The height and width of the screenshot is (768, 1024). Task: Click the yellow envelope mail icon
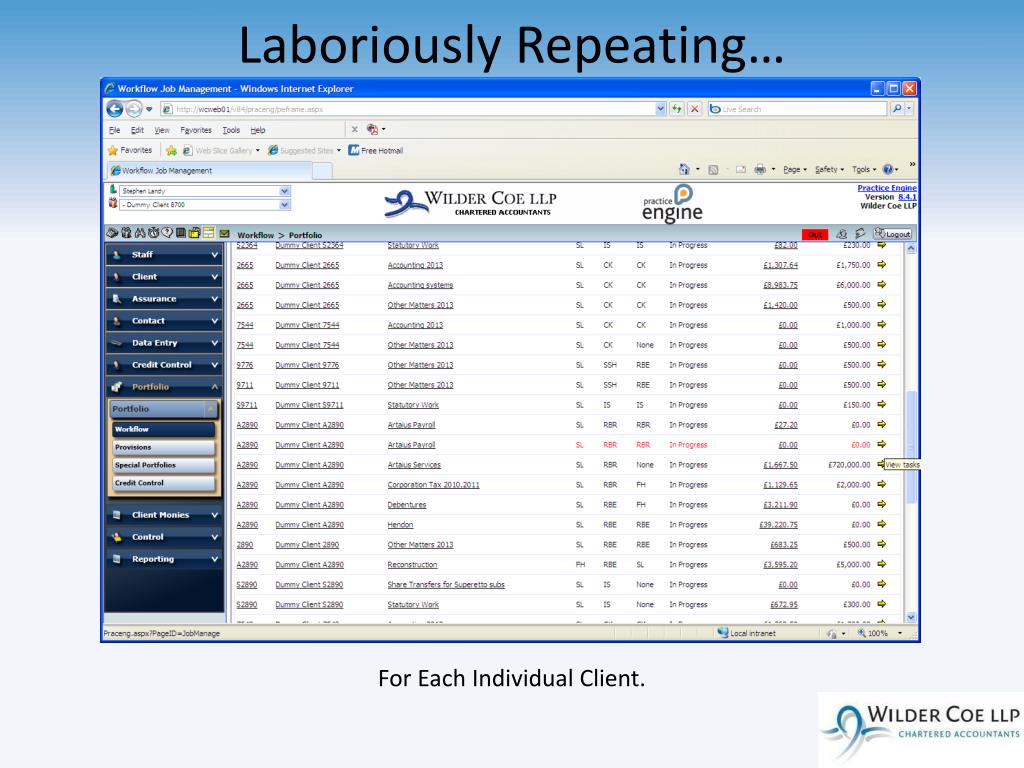[224, 233]
